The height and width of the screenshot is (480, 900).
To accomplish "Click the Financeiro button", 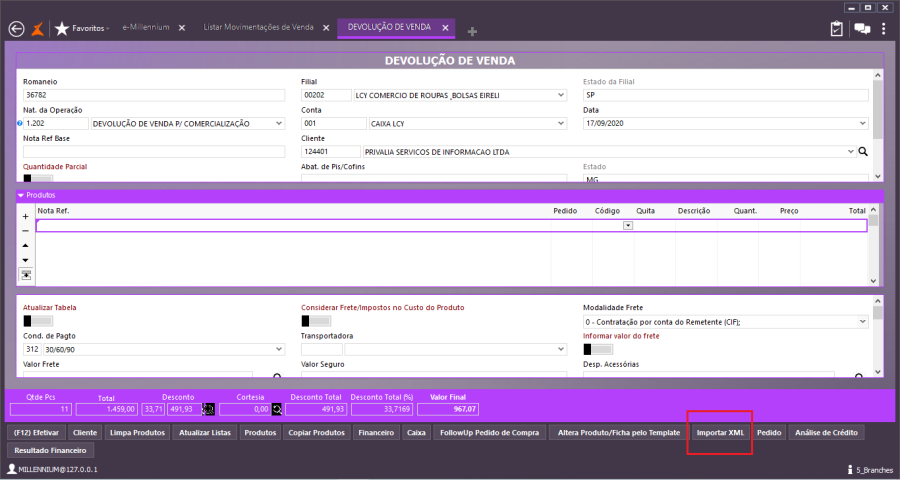I will 376,432.
